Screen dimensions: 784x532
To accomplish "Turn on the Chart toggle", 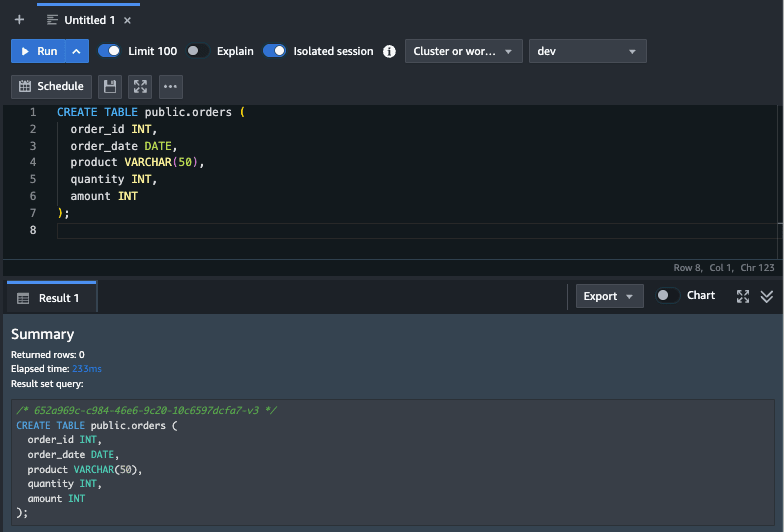I will pyautogui.click(x=668, y=296).
